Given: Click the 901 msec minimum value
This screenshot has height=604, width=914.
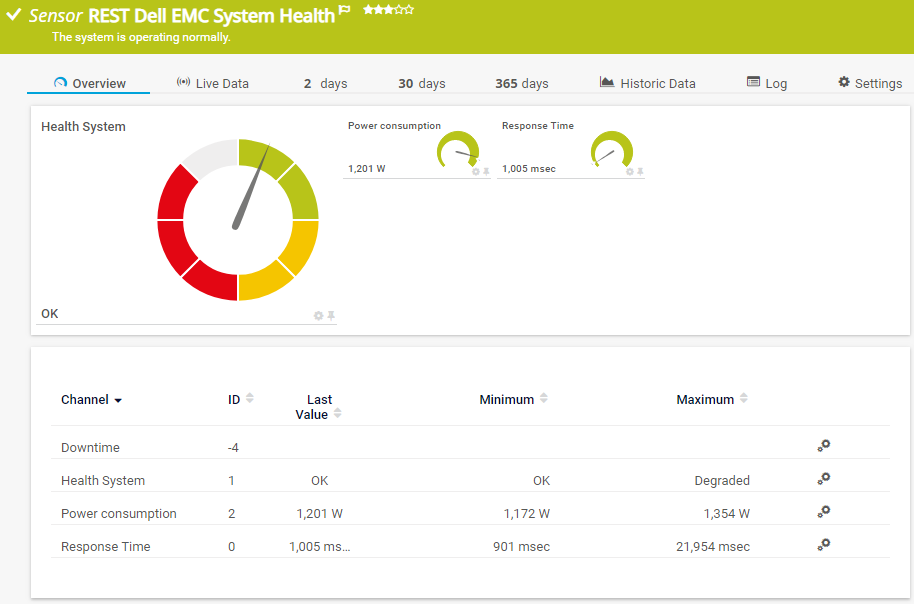Looking at the screenshot, I should 521,546.
